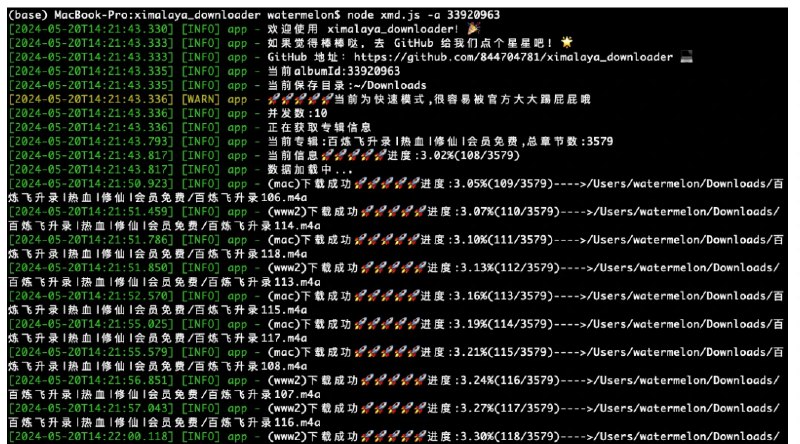Open the GitHub URL ending in ximalaya_downloader

click(513, 57)
